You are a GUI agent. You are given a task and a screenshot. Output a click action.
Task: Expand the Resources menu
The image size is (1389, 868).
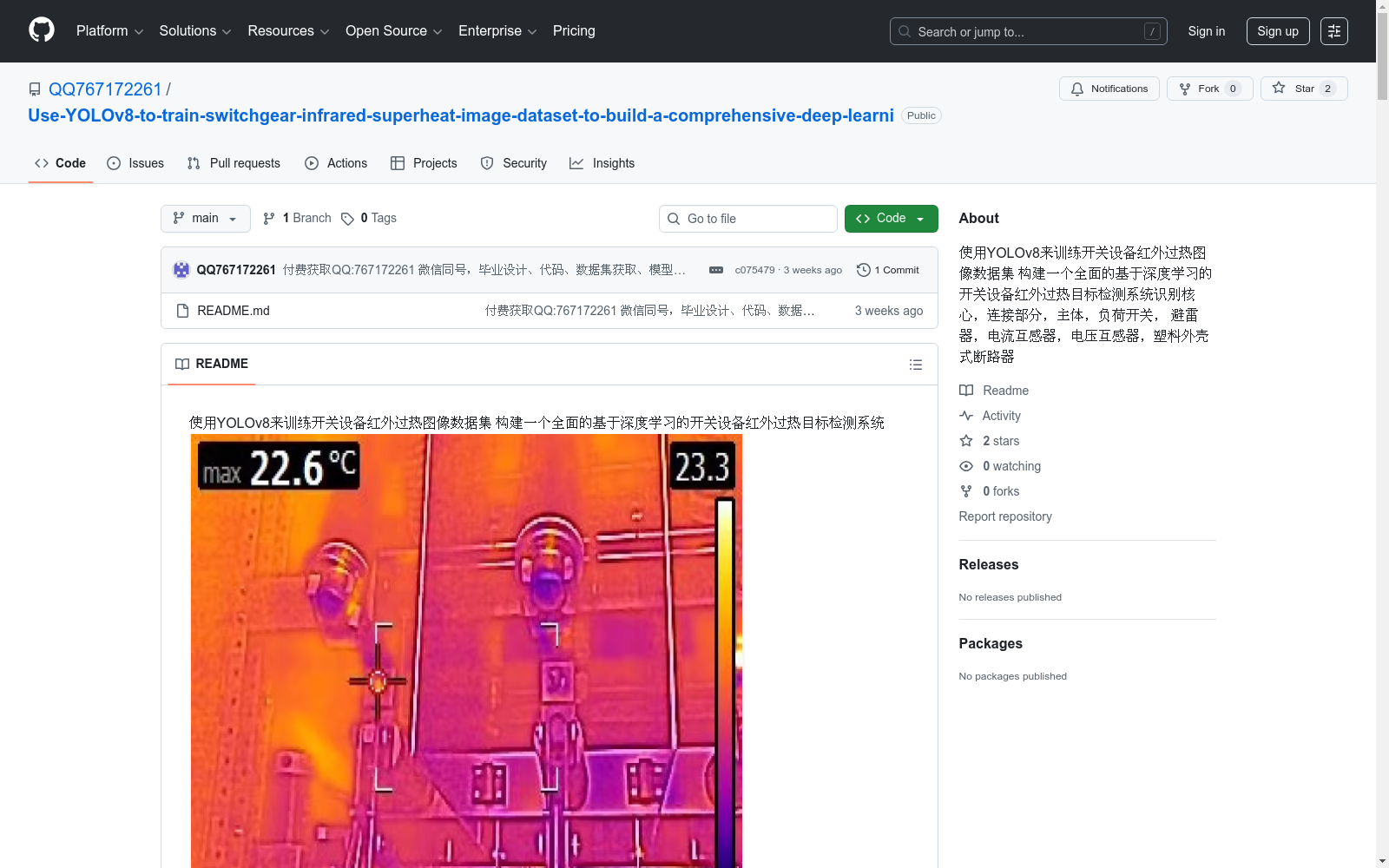[288, 31]
